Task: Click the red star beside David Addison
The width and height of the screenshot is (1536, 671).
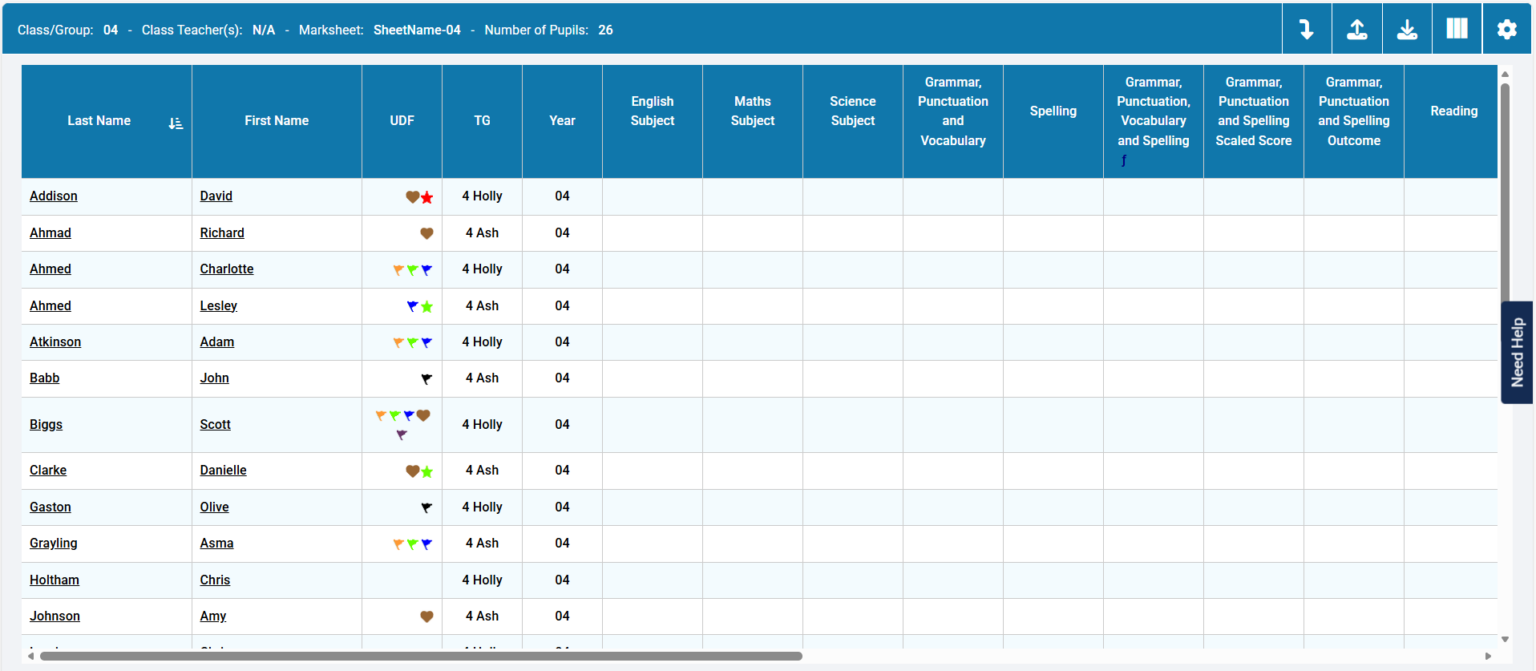Action: coord(426,196)
